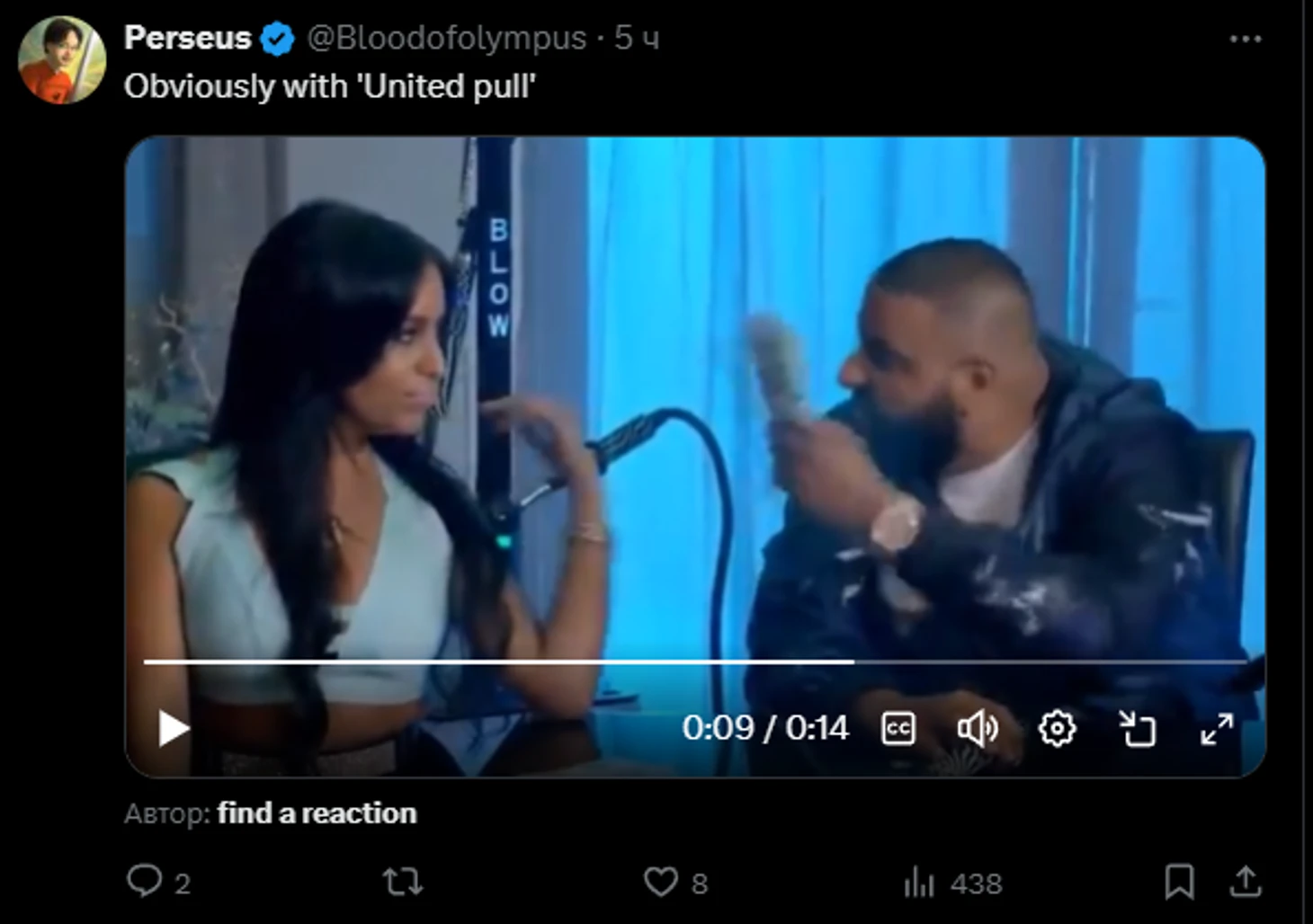The height and width of the screenshot is (924, 1313).
Task: Bookmark this post
Action: click(1179, 882)
